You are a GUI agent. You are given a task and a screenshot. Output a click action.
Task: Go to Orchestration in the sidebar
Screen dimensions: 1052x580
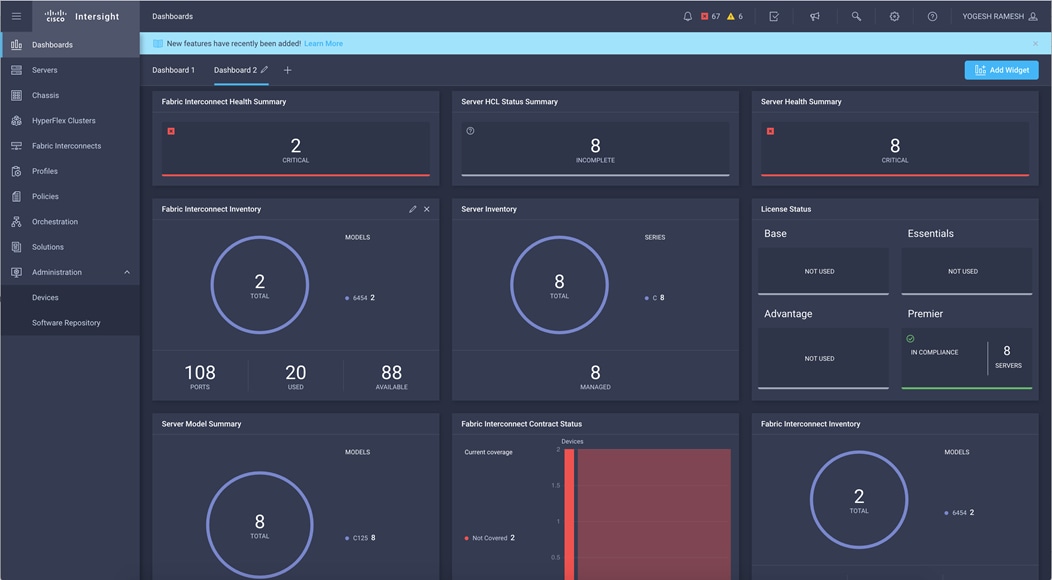(x=70, y=222)
